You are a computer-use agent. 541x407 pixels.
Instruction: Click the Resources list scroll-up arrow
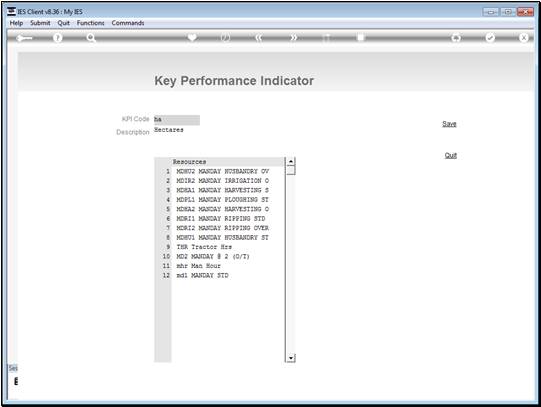[x=291, y=161]
